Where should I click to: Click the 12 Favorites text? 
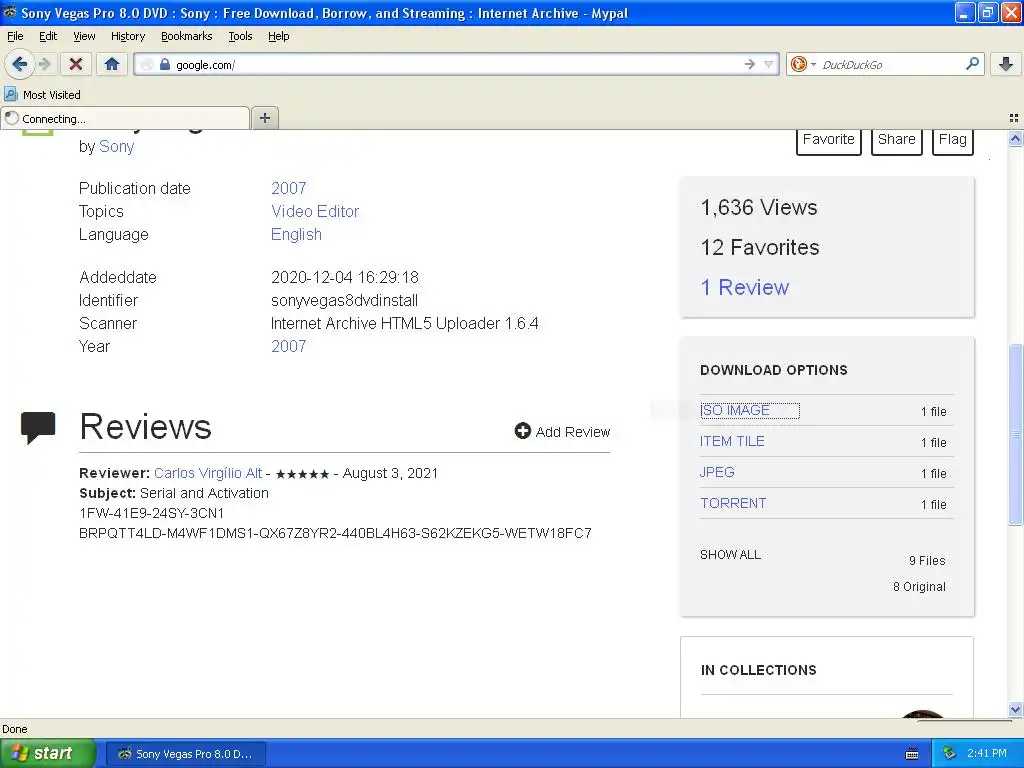click(x=760, y=248)
